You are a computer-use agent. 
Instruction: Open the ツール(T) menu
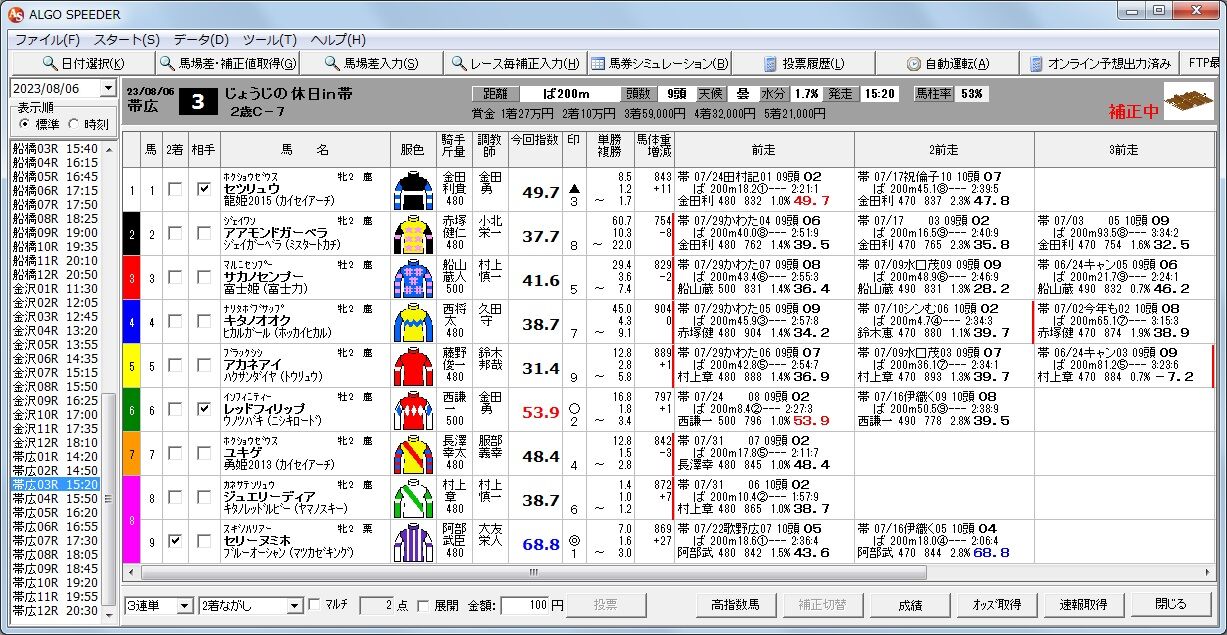[x=270, y=40]
